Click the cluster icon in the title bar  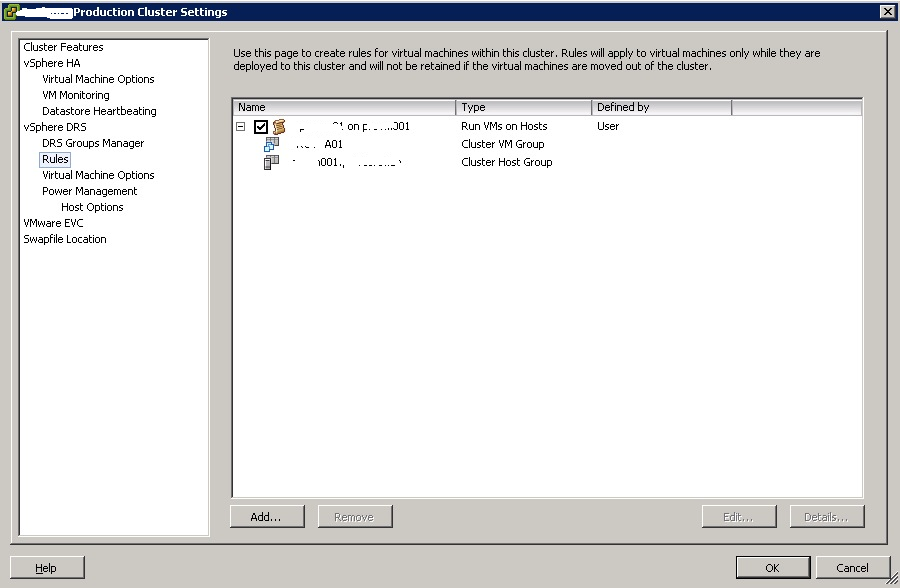[x=11, y=11]
